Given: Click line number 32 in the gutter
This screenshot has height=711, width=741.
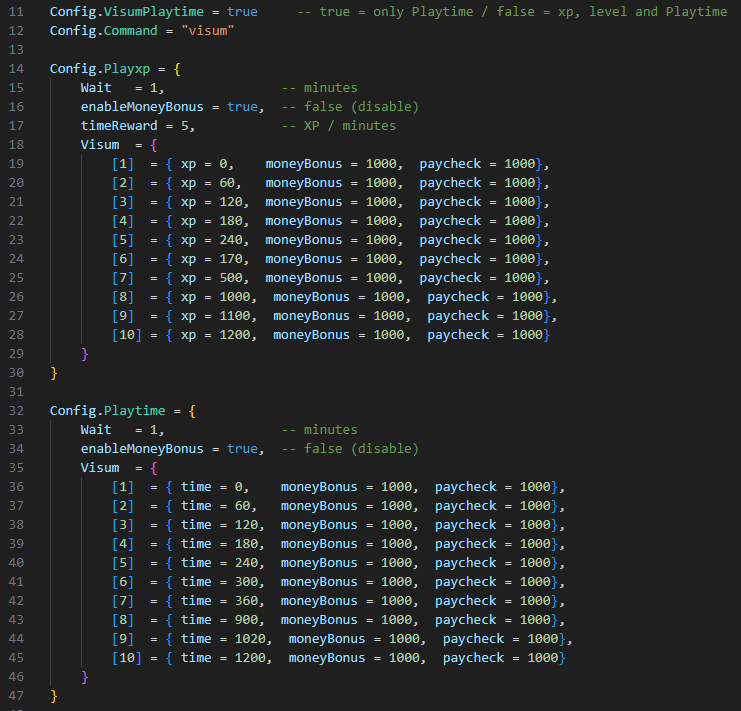Looking at the screenshot, I should point(17,411).
